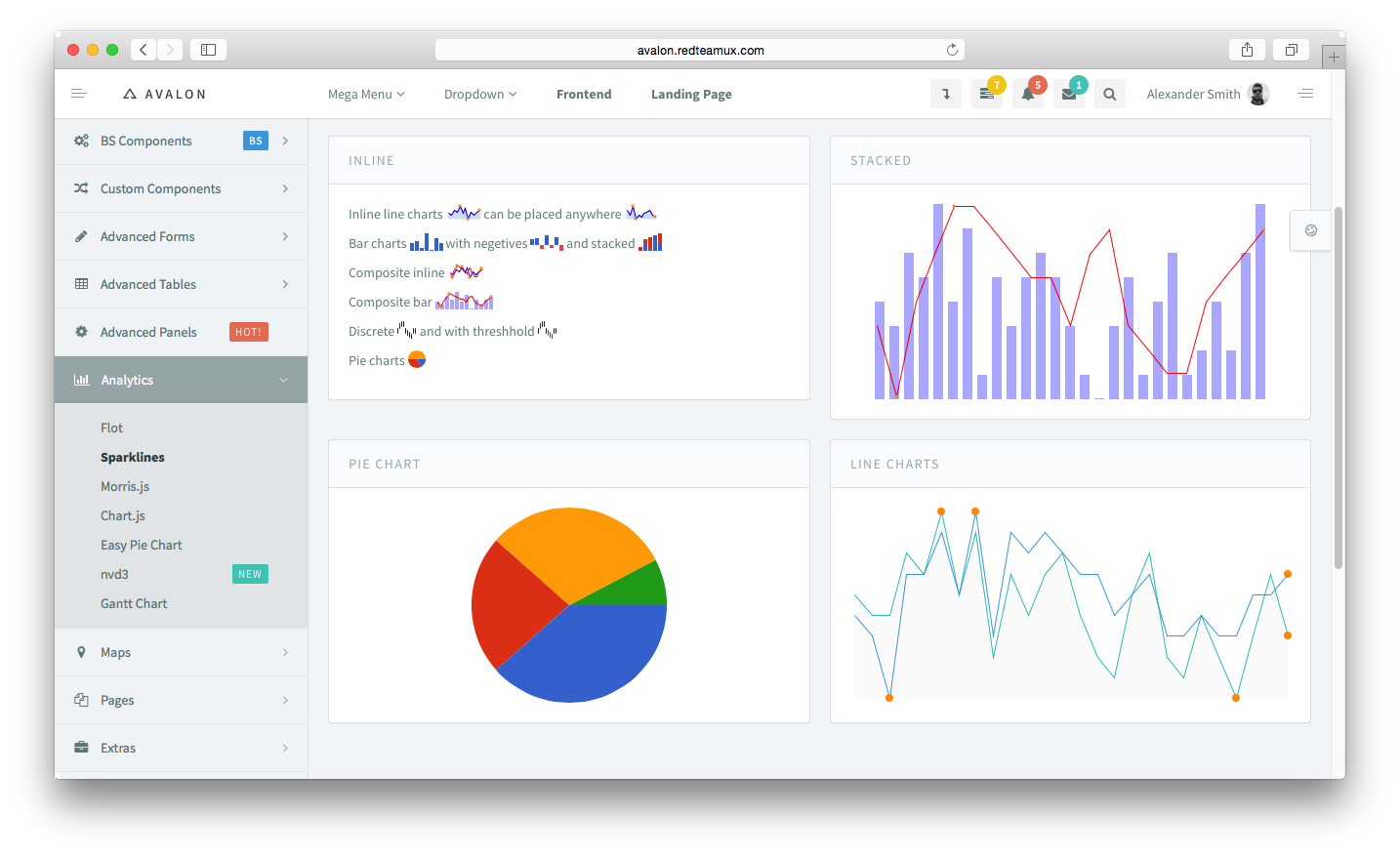The width and height of the screenshot is (1400, 857).
Task: Click the "Composite inline" text
Action: tap(396, 272)
